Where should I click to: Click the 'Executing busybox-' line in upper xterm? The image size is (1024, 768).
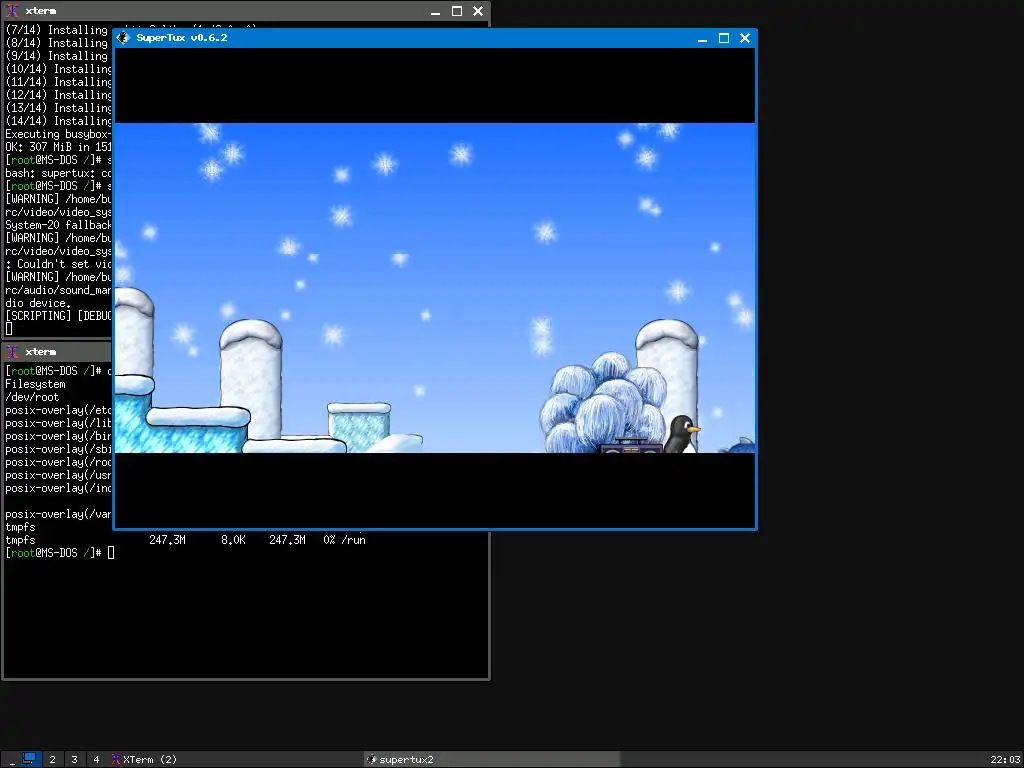(59, 135)
